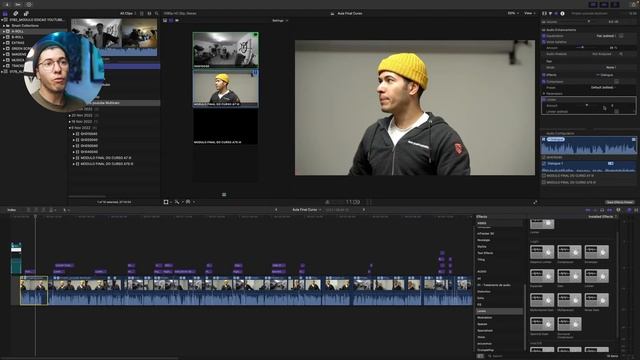This screenshot has width=640, height=360.
Task: Open the viewer View options dropdown
Action: click(529, 13)
